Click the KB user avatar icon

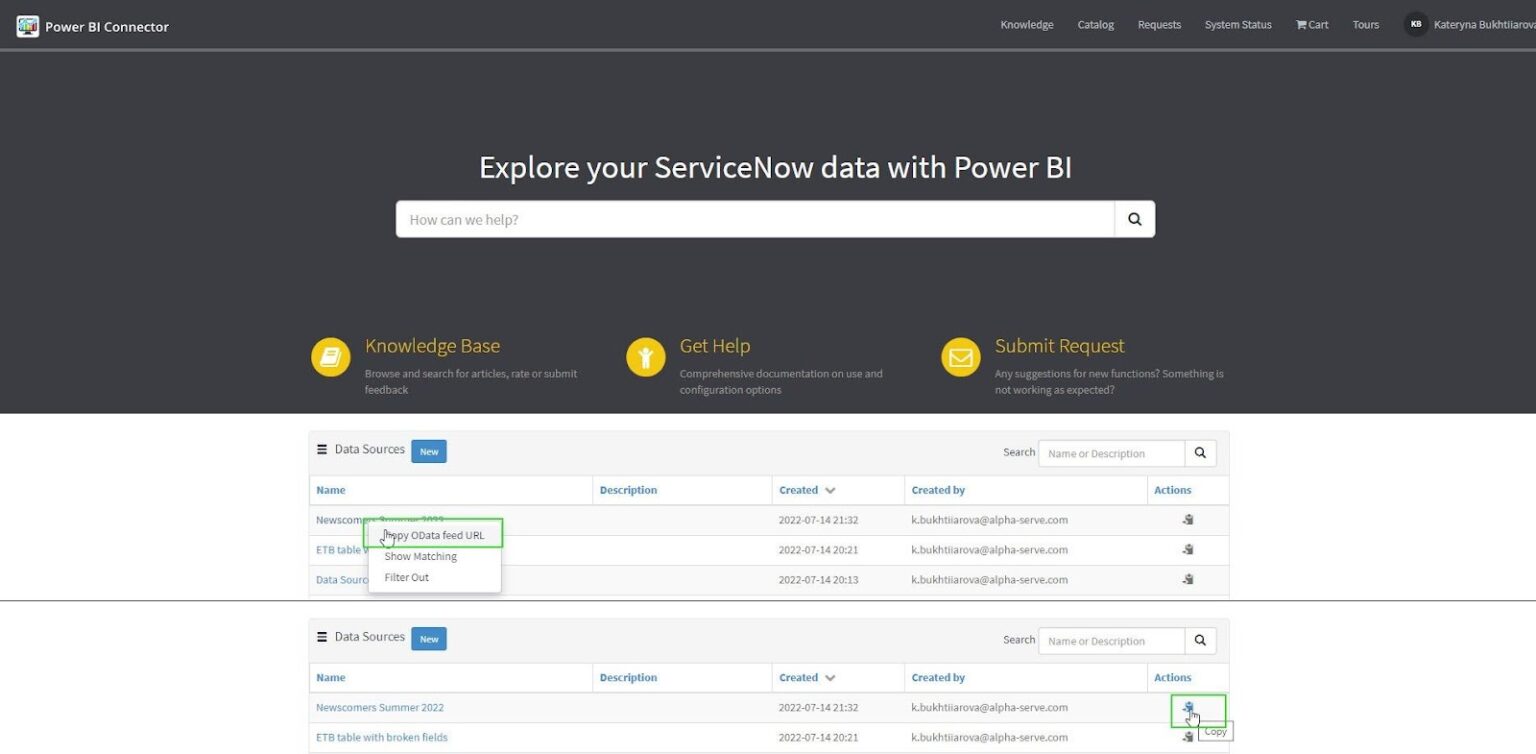point(1415,24)
